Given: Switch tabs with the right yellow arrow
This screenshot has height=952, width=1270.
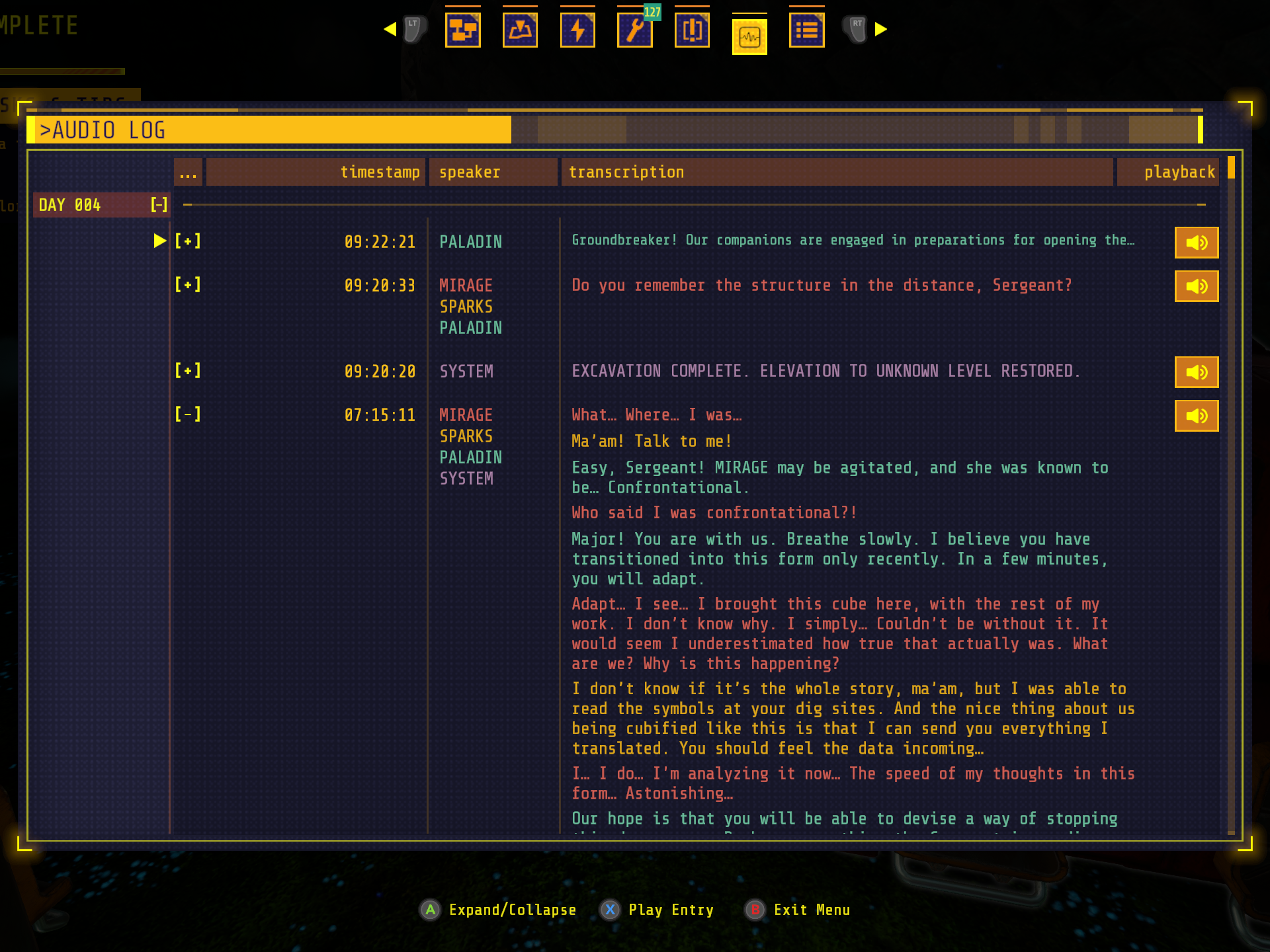Looking at the screenshot, I should (879, 28).
